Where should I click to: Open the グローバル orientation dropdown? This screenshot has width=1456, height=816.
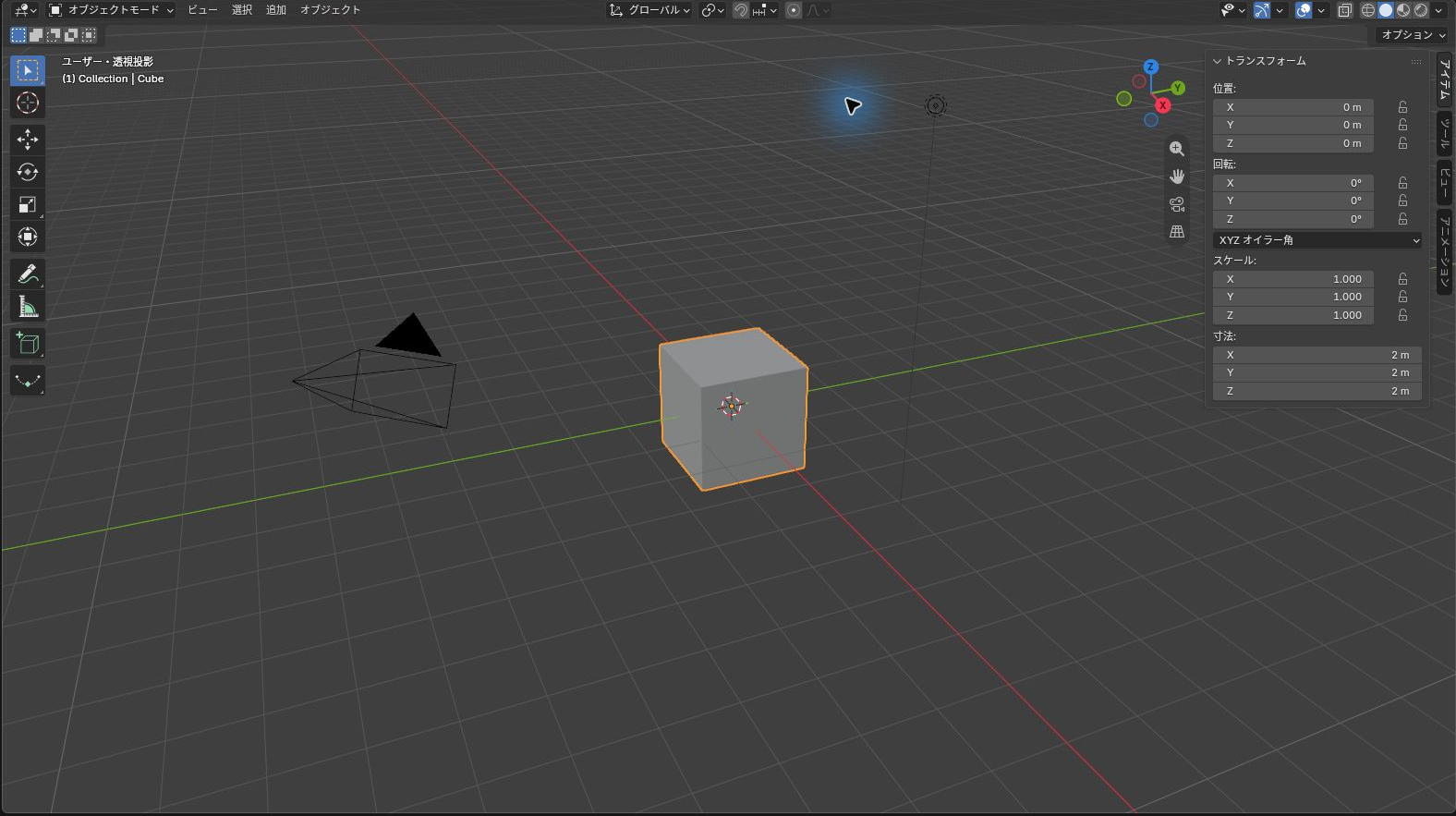coord(649,10)
